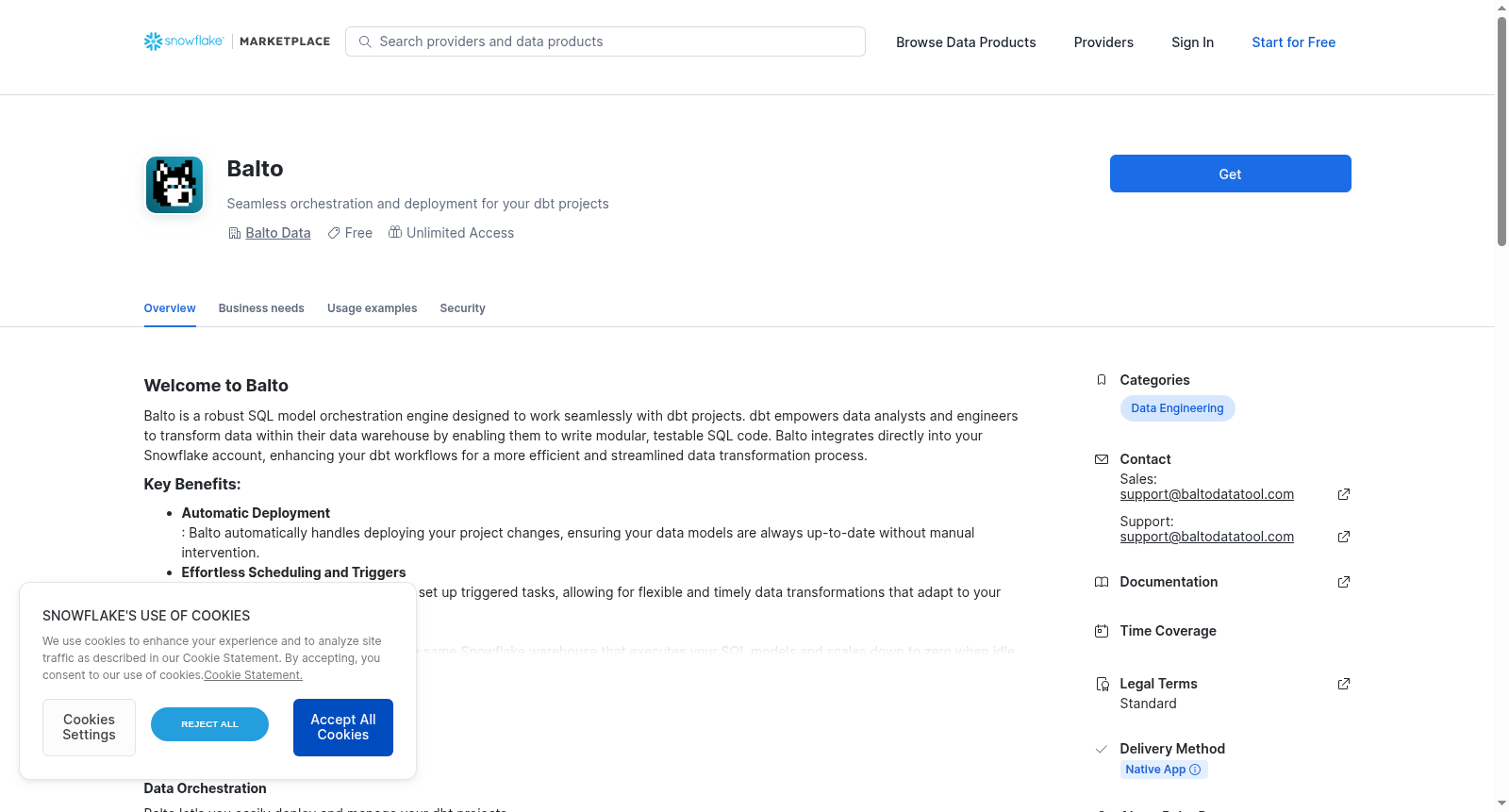The image size is (1509, 812).
Task: Open the Balto Data provider link
Action: (278, 233)
